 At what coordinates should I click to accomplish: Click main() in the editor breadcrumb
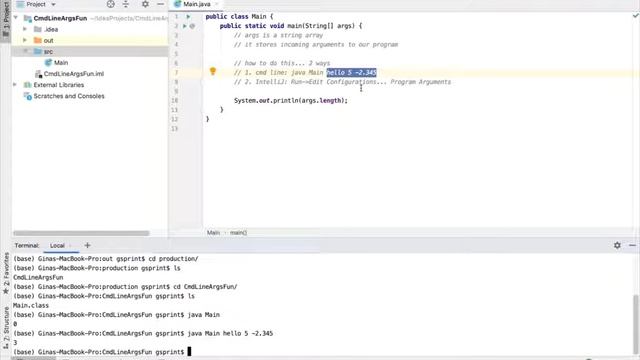coord(238,233)
